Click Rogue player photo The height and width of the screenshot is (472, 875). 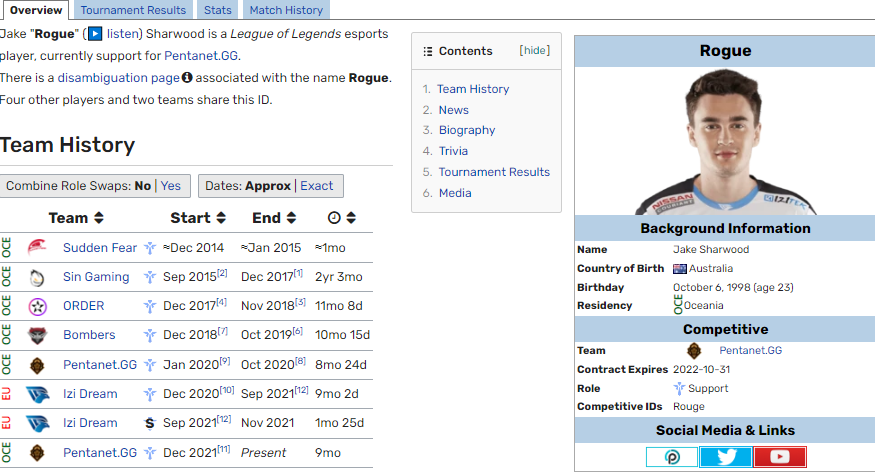click(x=725, y=141)
